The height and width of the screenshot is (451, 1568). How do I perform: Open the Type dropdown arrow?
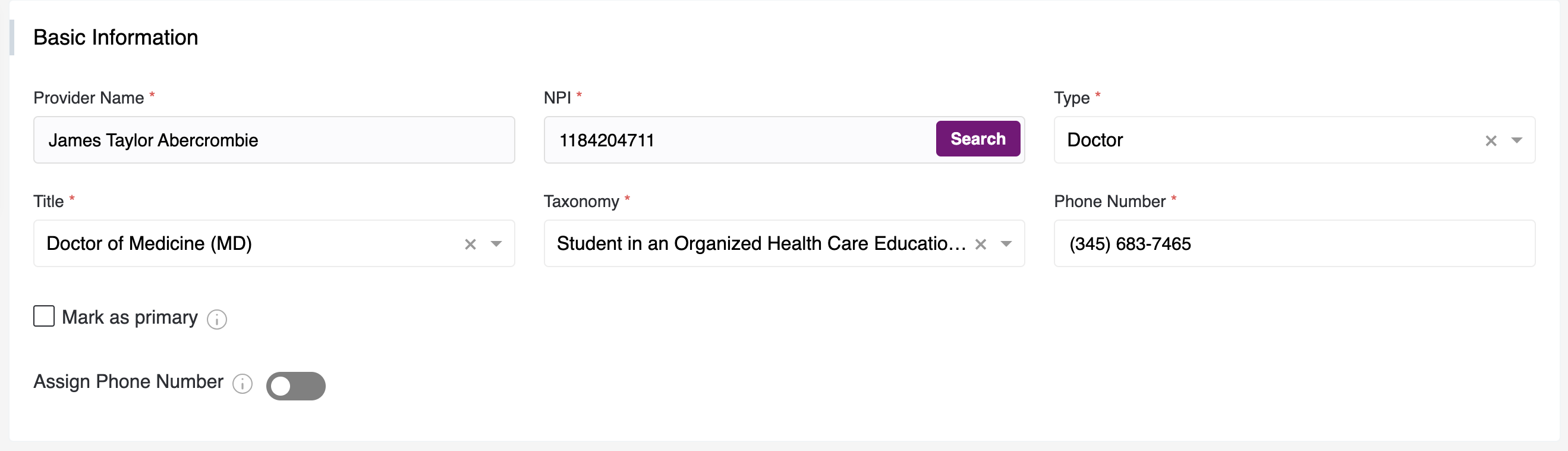(x=1516, y=141)
